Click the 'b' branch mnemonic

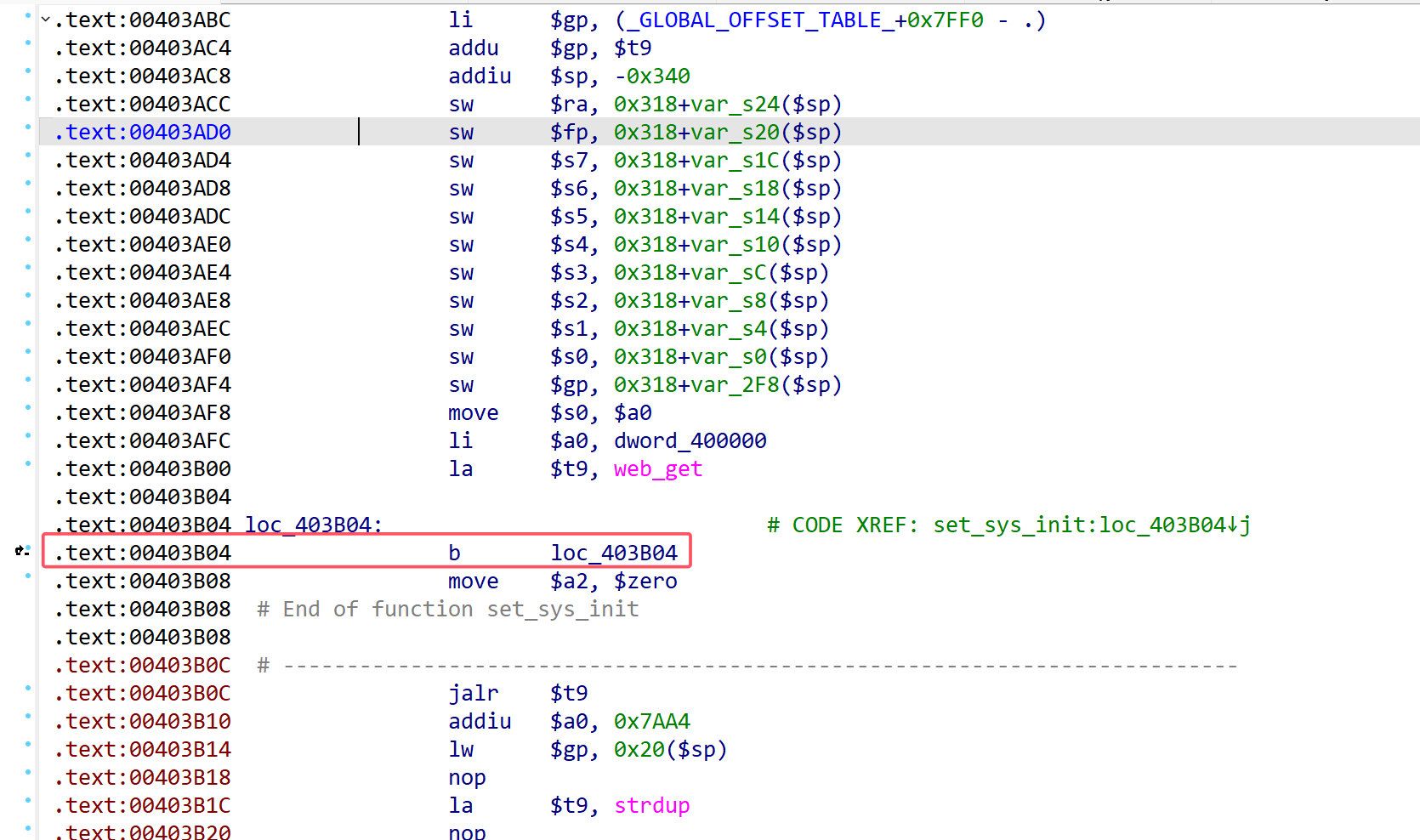click(455, 553)
